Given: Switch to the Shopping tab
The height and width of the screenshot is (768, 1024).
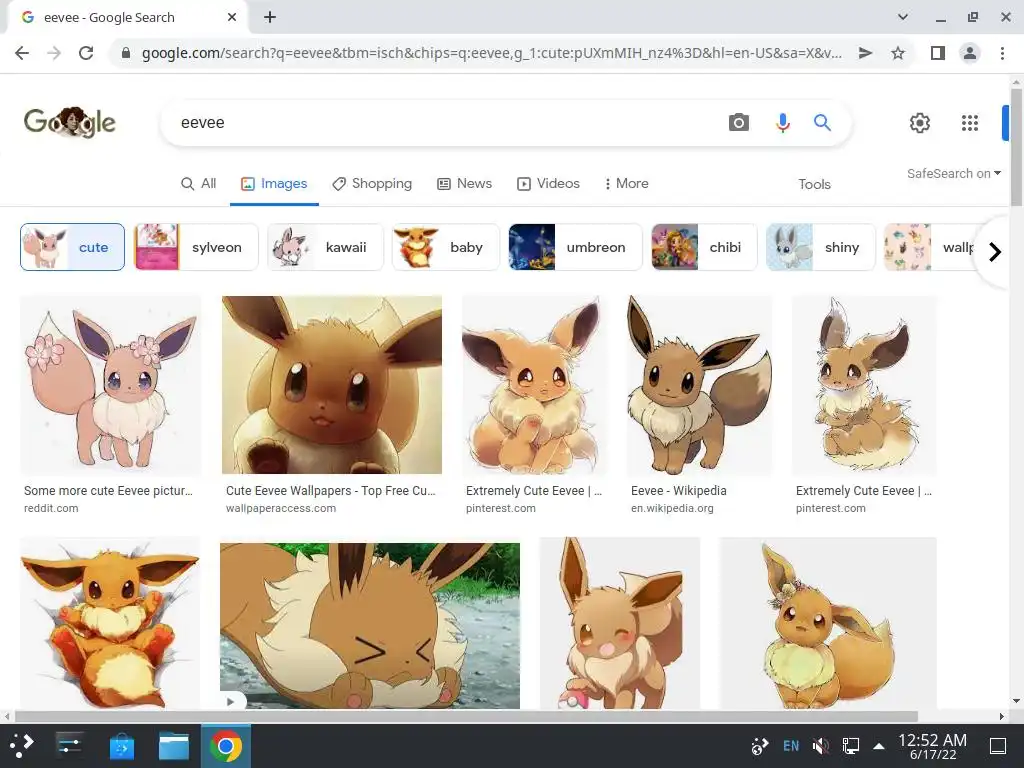Looking at the screenshot, I should click(x=372, y=184).
